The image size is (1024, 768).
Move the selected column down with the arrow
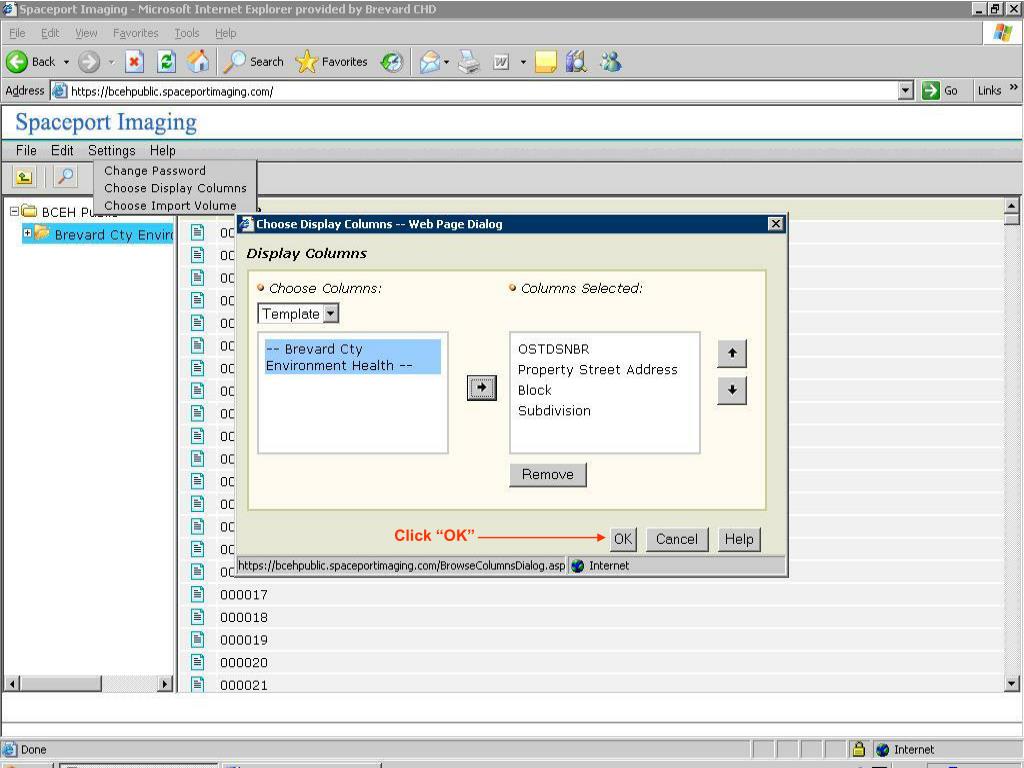pyautogui.click(x=731, y=391)
